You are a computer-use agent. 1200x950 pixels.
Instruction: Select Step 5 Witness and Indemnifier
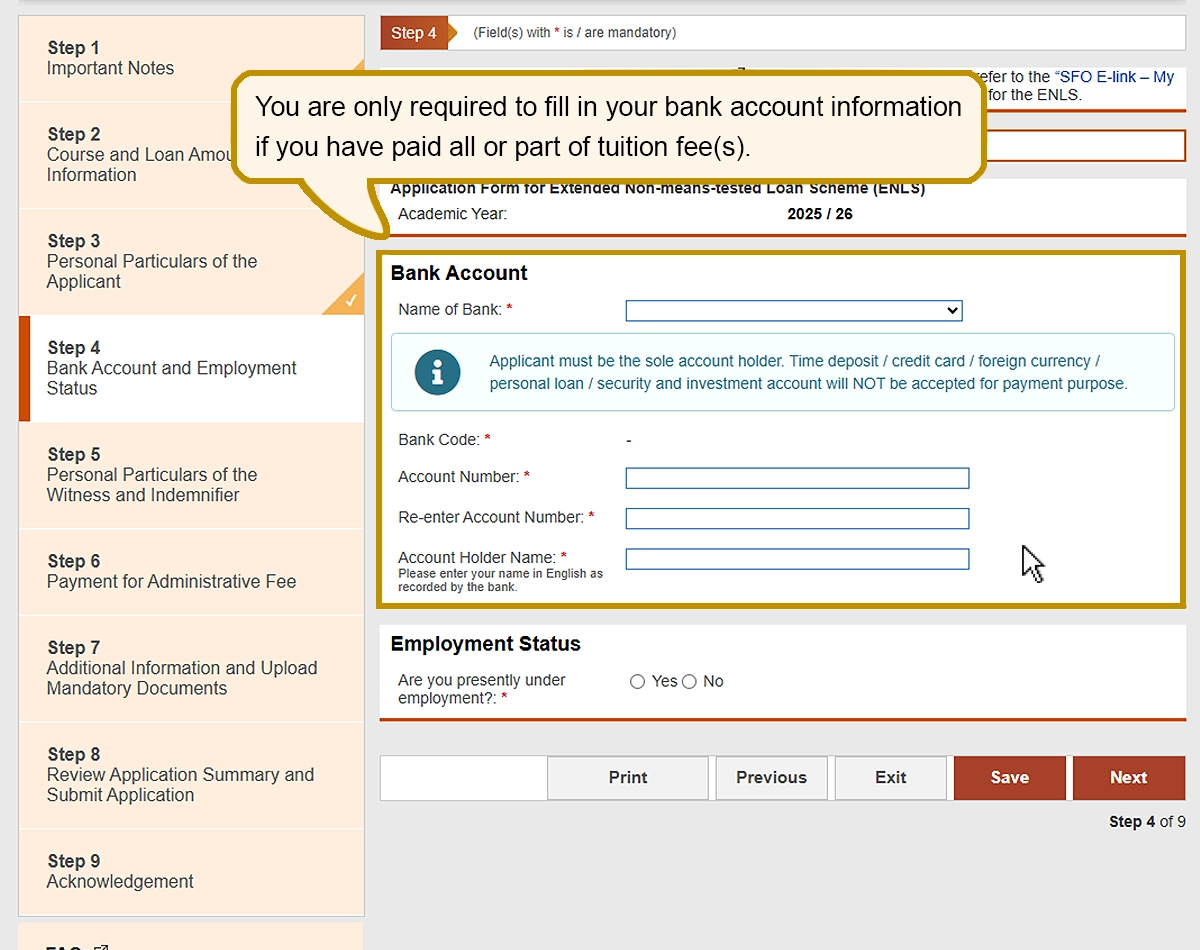coord(150,475)
